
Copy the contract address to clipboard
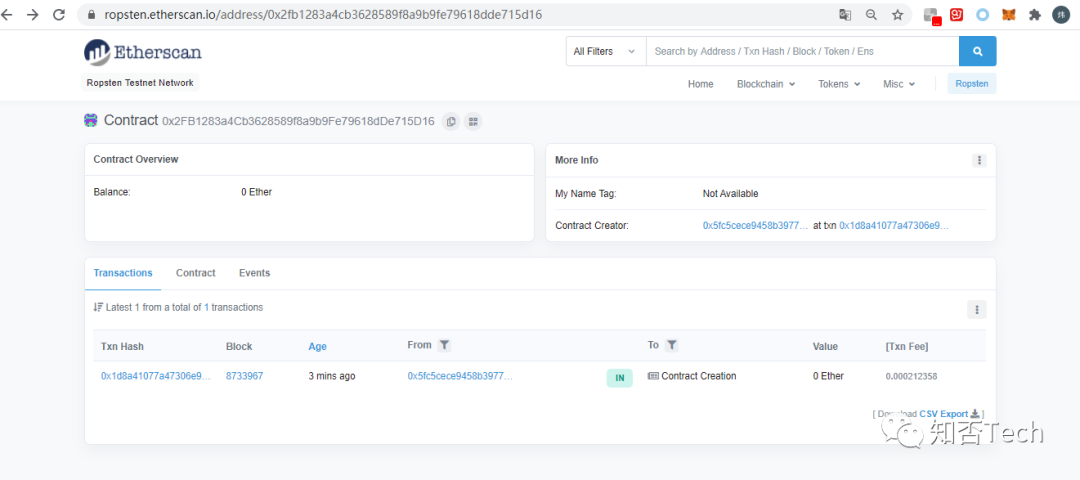[x=451, y=121]
